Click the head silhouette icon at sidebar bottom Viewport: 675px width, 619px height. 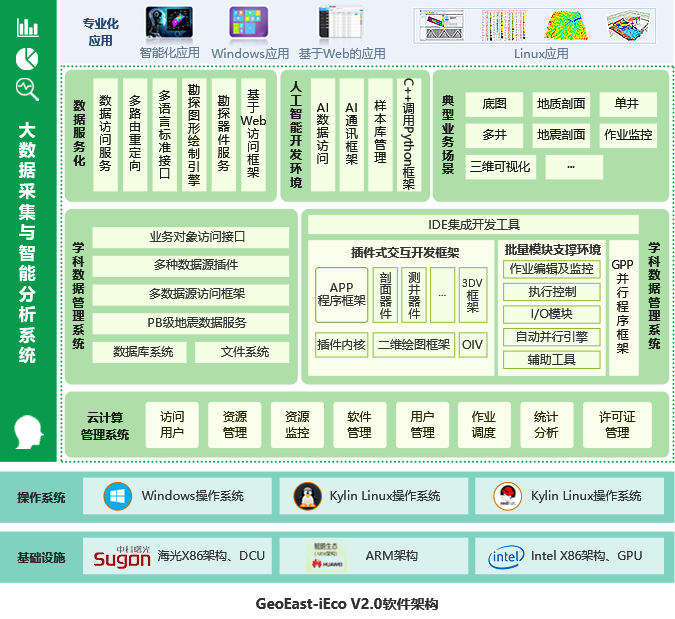point(28,432)
